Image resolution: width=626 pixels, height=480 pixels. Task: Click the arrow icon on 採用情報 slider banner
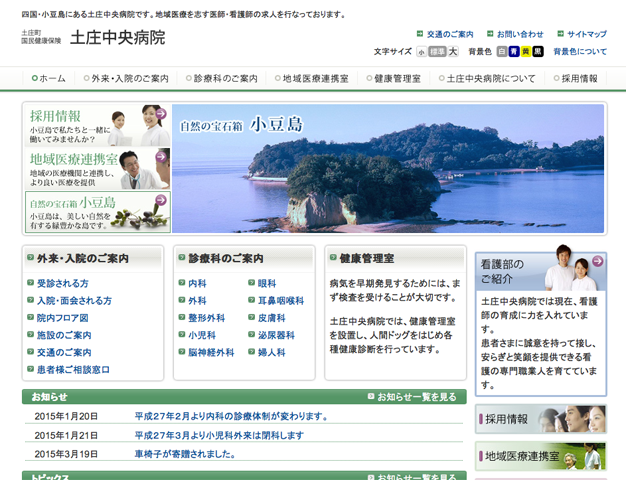click(x=161, y=114)
